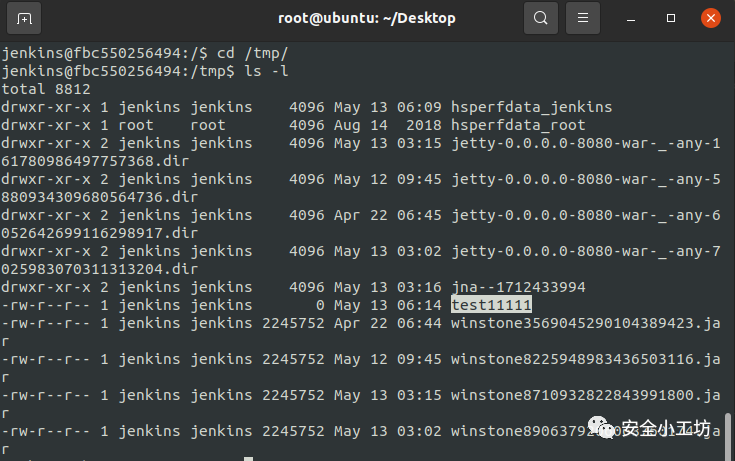735x461 pixels.
Task: Open a new terminal tab
Action: [24, 18]
